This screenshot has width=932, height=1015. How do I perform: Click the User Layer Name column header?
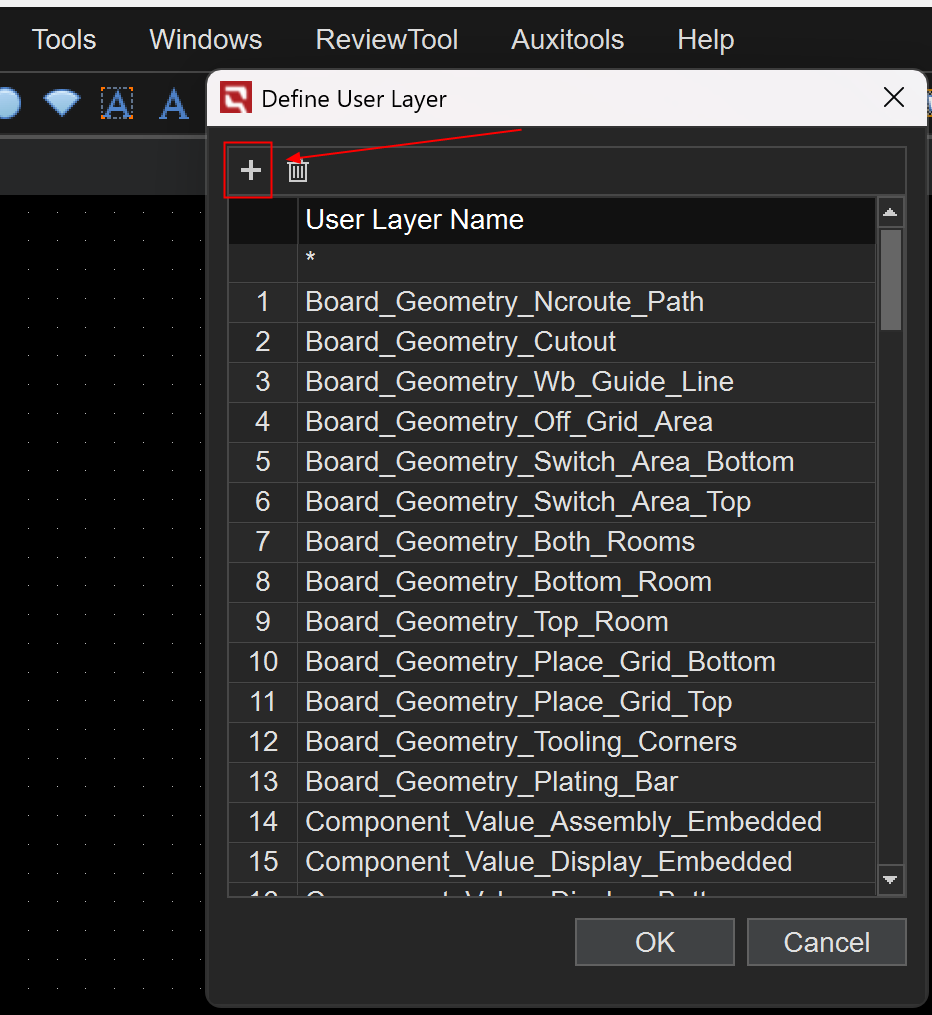(x=585, y=220)
